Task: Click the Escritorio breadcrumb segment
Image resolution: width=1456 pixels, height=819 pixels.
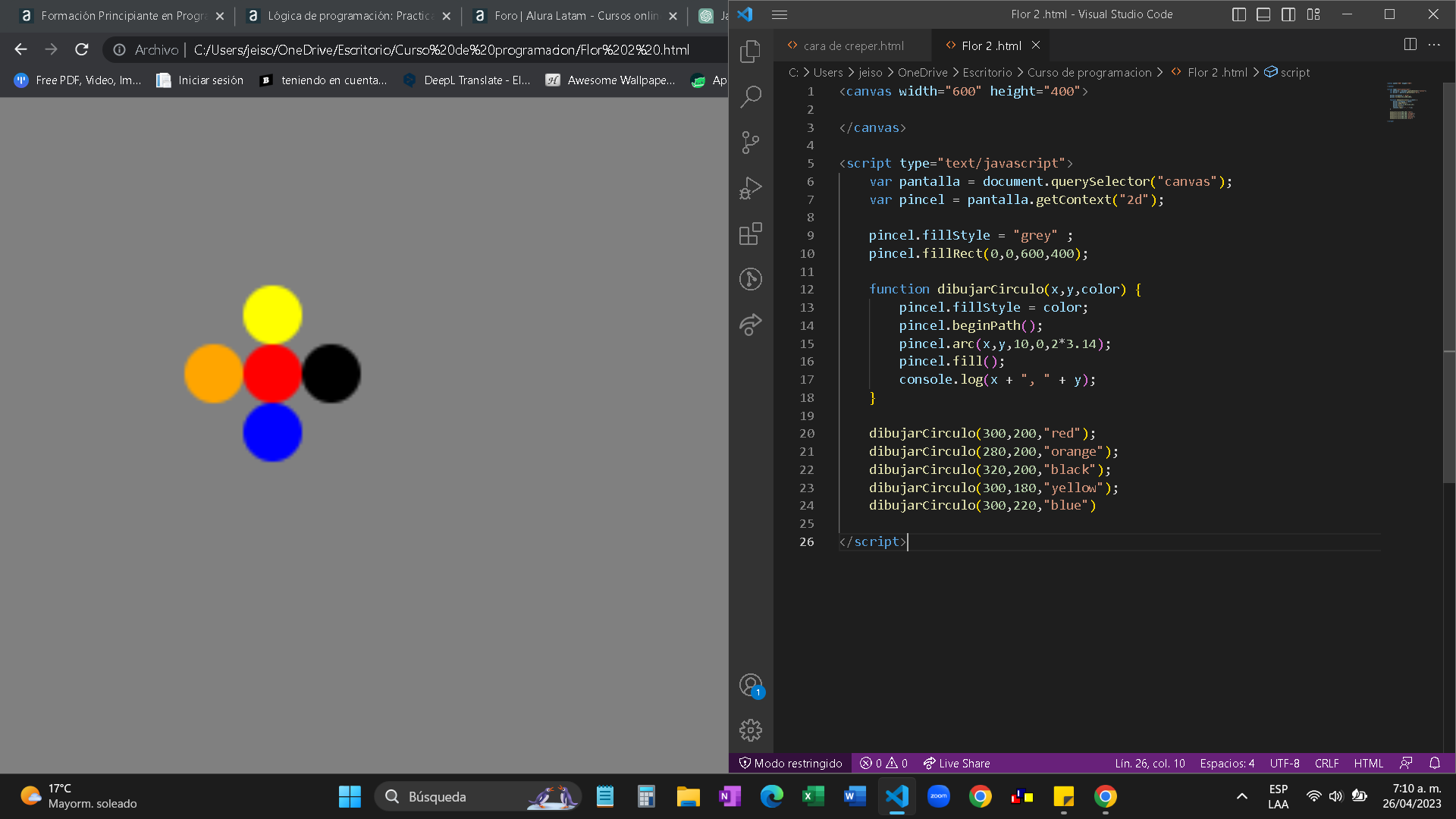Action: point(987,73)
